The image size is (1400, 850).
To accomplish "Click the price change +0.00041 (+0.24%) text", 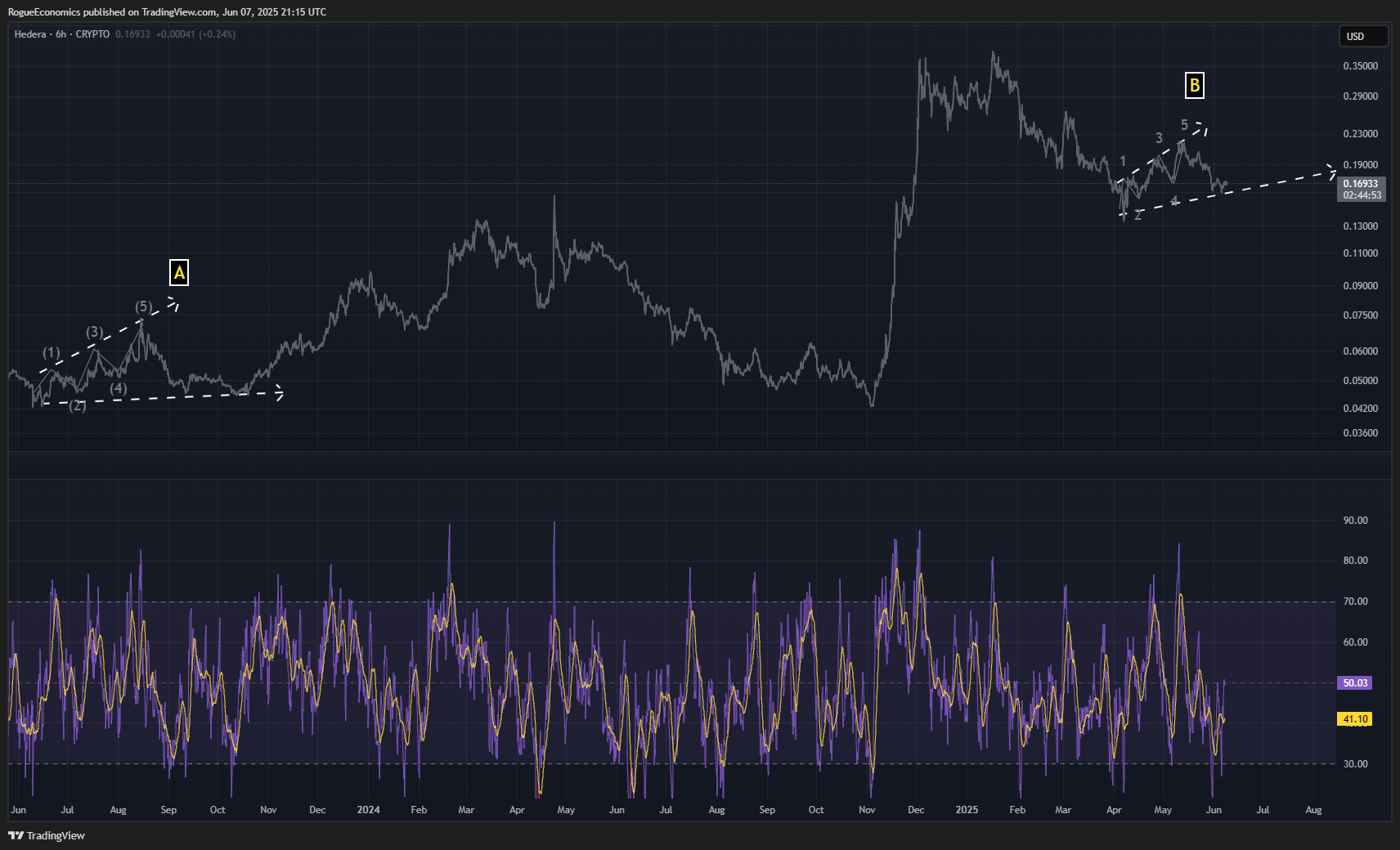I will coord(195,34).
